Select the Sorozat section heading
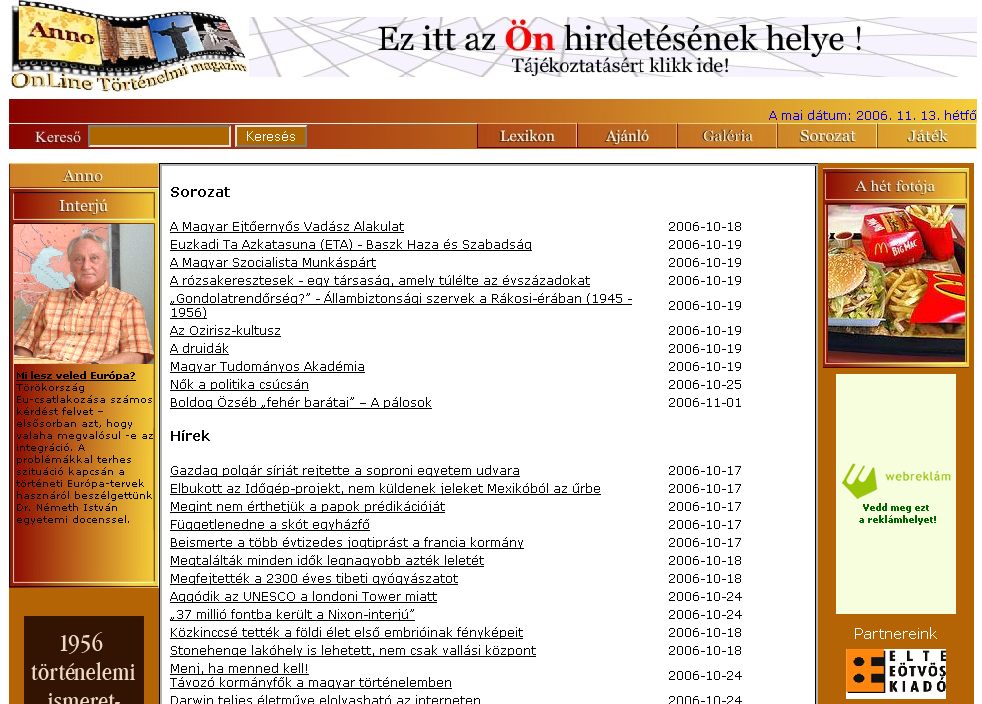This screenshot has width=982, height=704. click(x=200, y=192)
